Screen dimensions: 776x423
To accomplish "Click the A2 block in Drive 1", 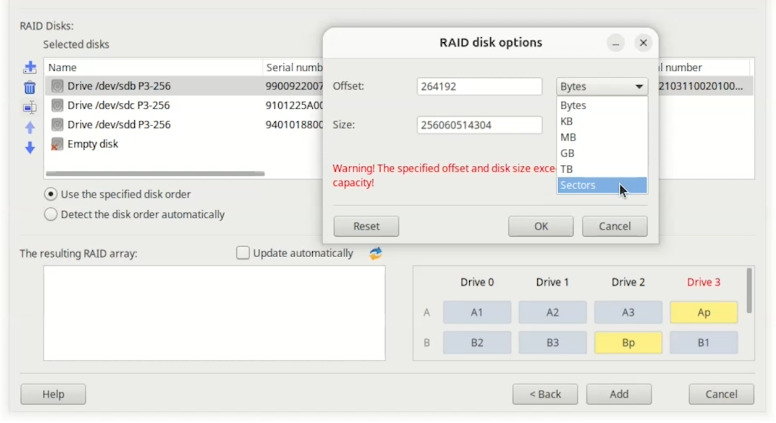I will pyautogui.click(x=553, y=313).
